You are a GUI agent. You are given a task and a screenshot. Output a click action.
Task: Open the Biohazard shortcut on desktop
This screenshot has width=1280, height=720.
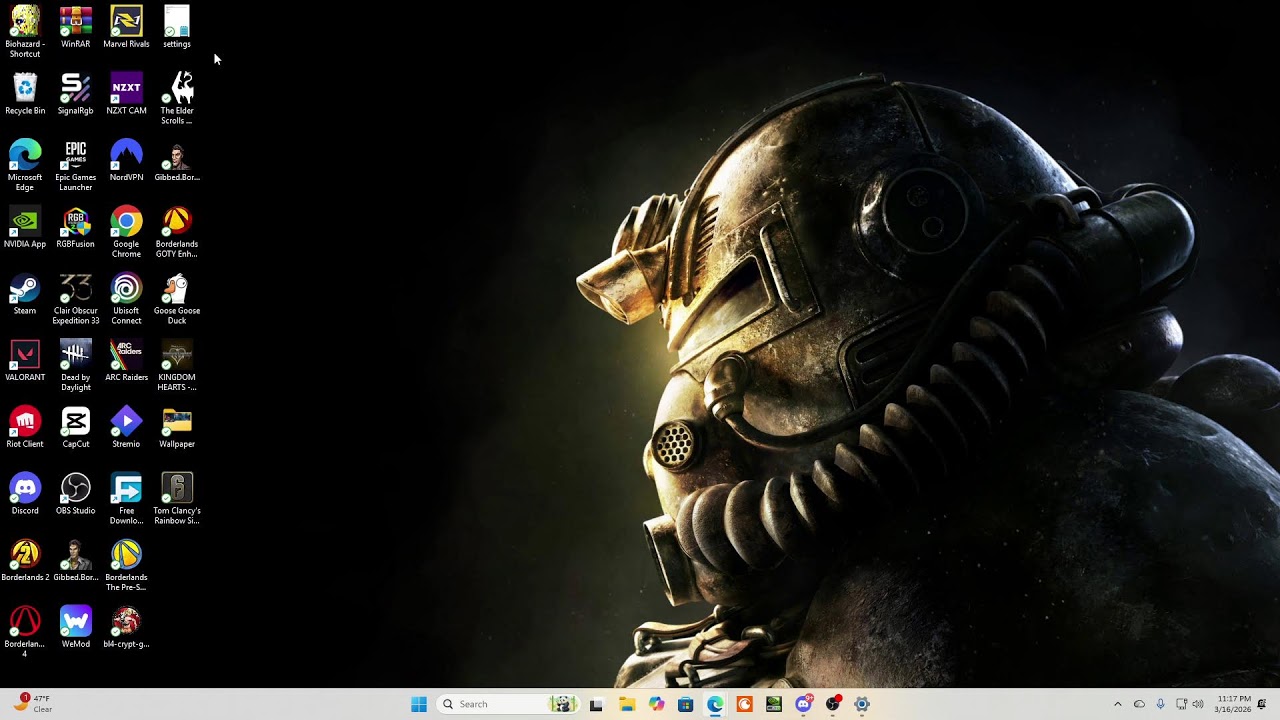click(x=25, y=31)
